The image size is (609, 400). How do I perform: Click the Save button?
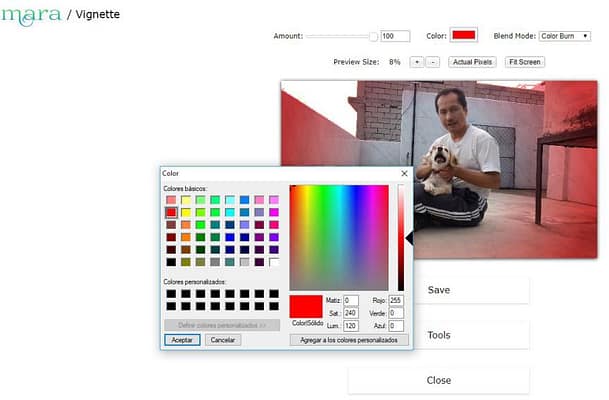438,290
